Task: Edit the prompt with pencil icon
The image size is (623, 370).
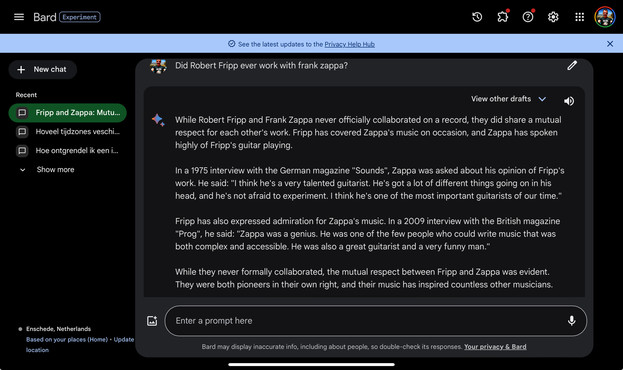Action: pos(572,66)
